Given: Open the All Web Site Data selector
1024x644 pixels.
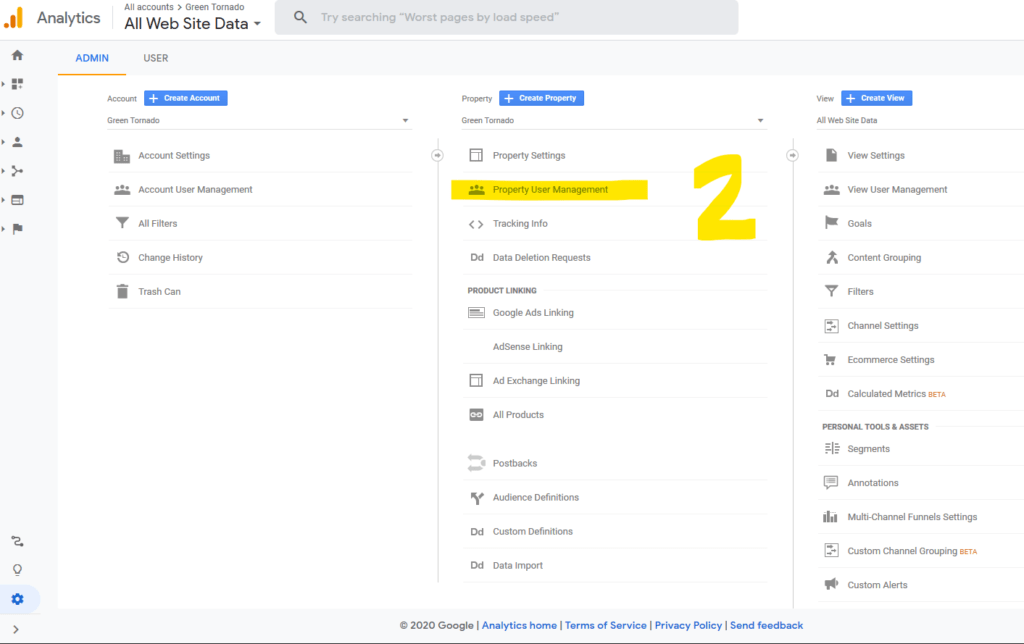Looking at the screenshot, I should coord(193,24).
